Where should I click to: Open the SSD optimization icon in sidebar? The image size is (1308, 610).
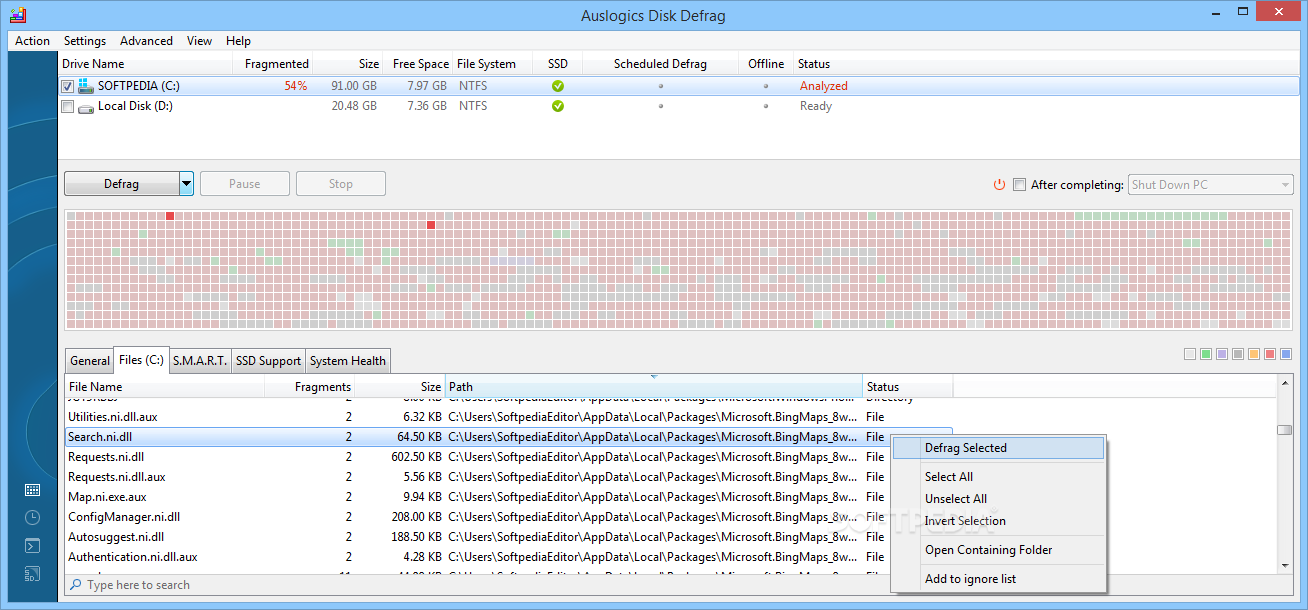(x=32, y=574)
